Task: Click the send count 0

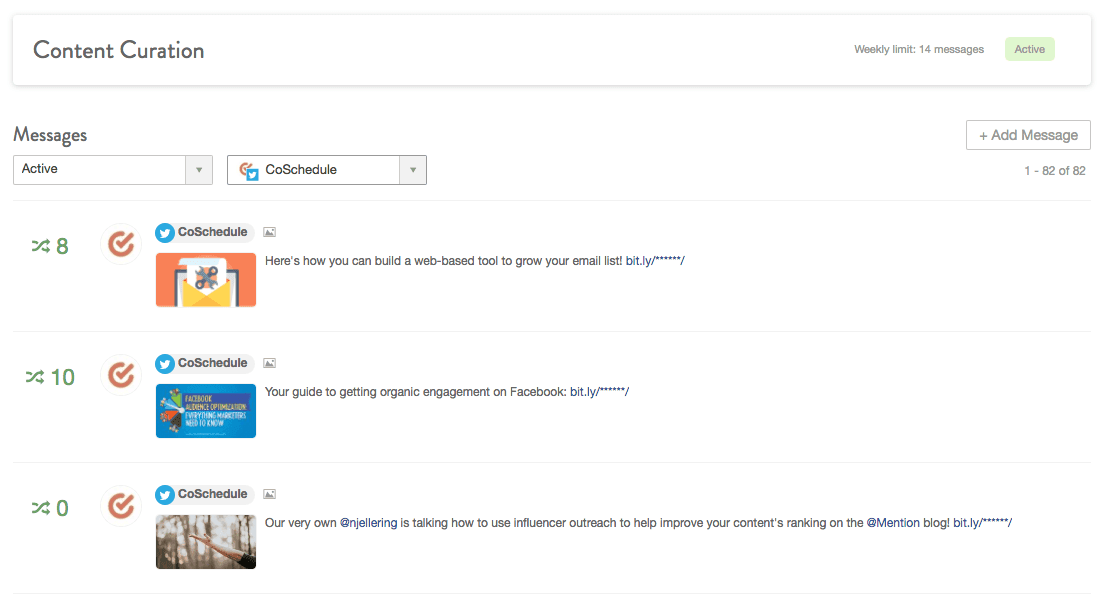Action: click(62, 508)
